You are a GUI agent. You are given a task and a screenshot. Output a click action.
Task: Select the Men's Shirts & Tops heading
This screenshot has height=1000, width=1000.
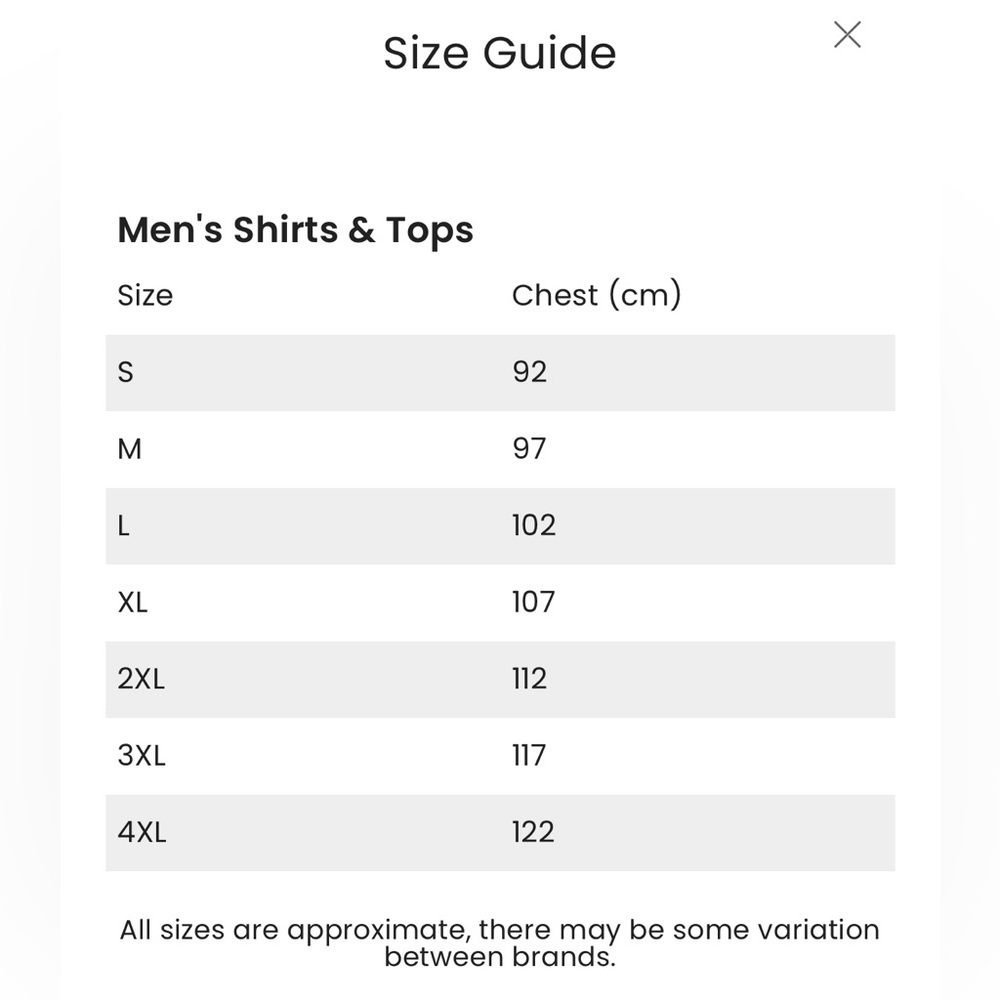295,230
